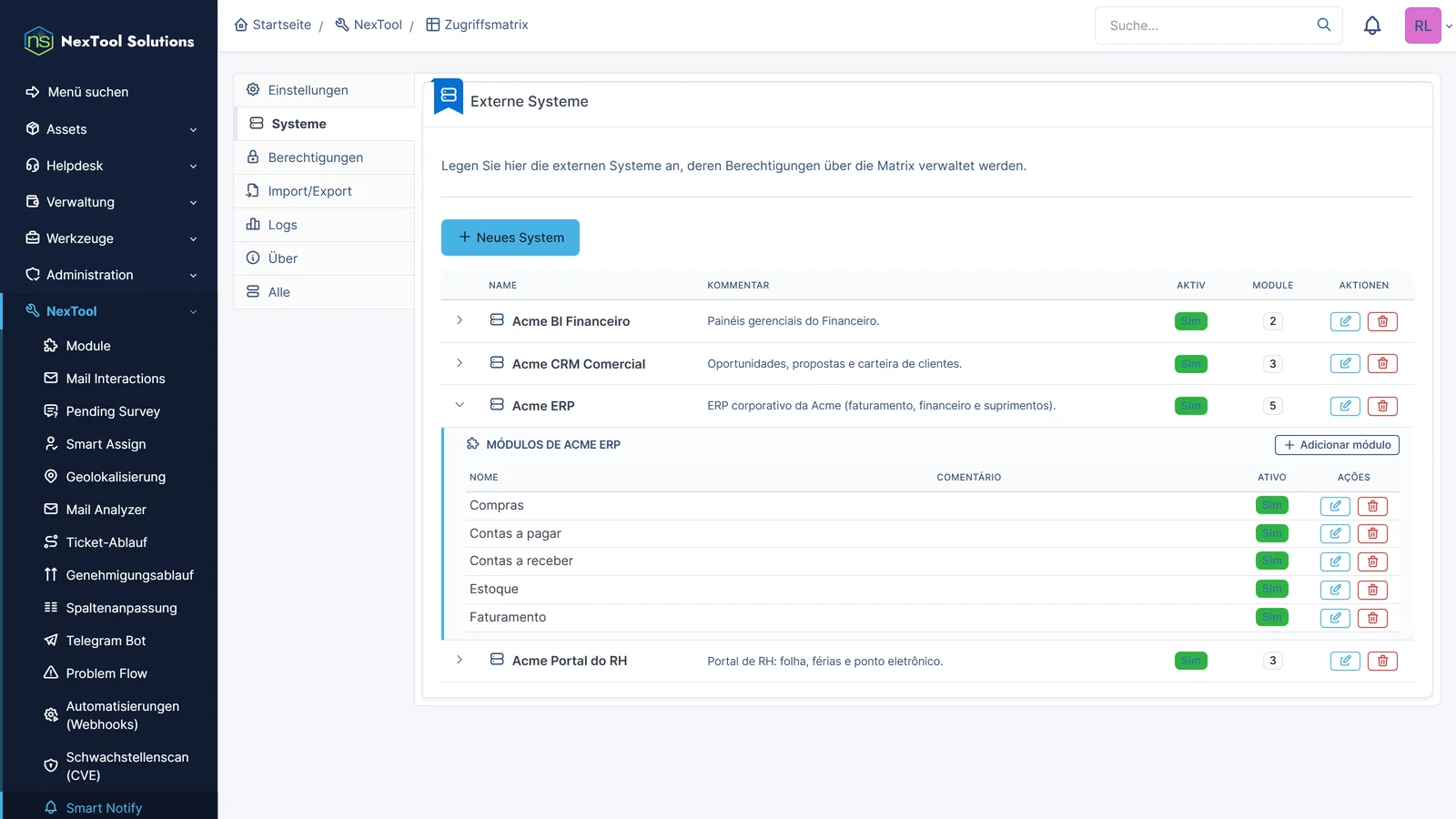The height and width of the screenshot is (819, 1456).
Task: Click the NexTool Solutions logo
Action: [109, 41]
